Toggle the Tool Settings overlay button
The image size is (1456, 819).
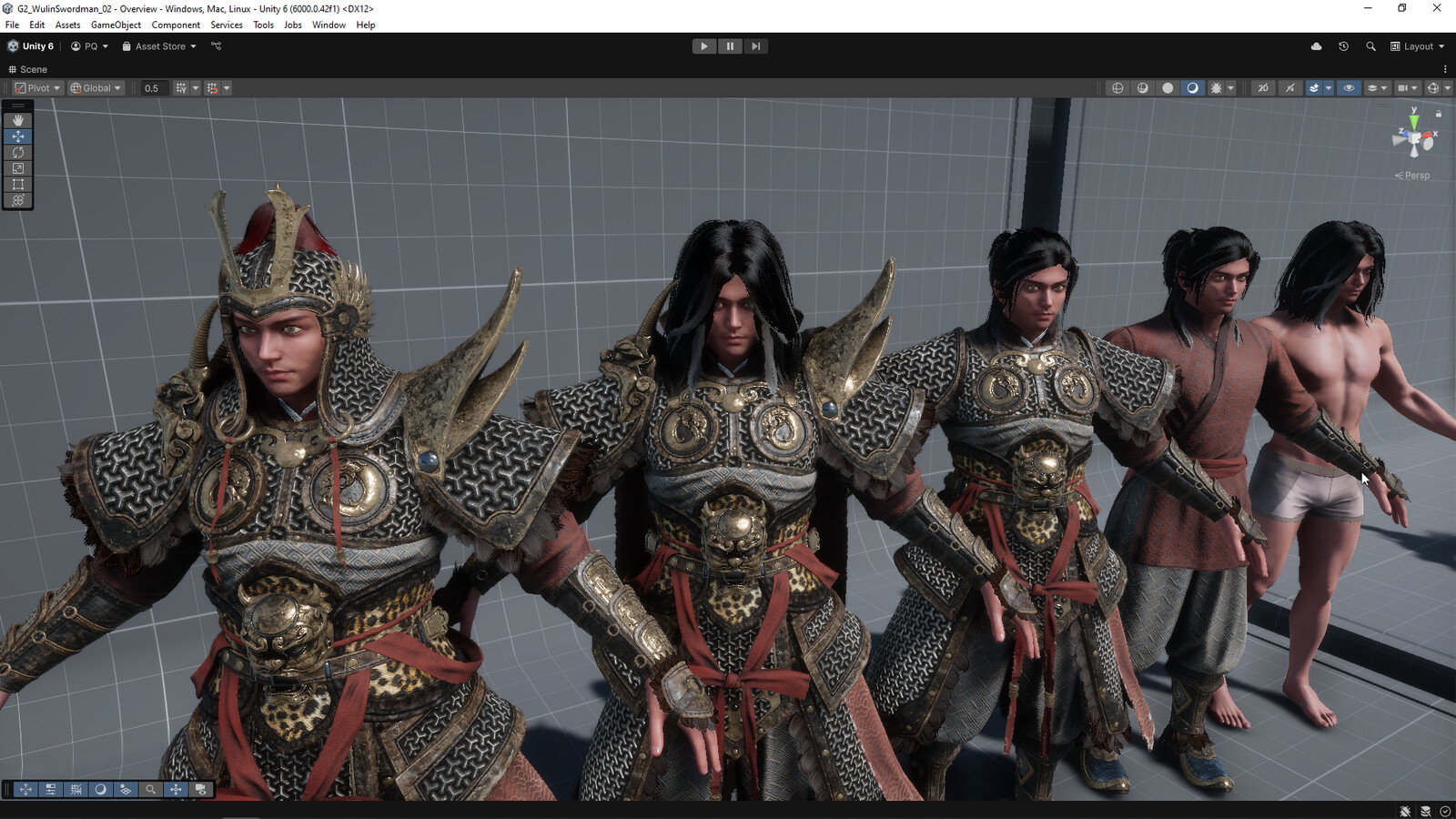point(50,790)
